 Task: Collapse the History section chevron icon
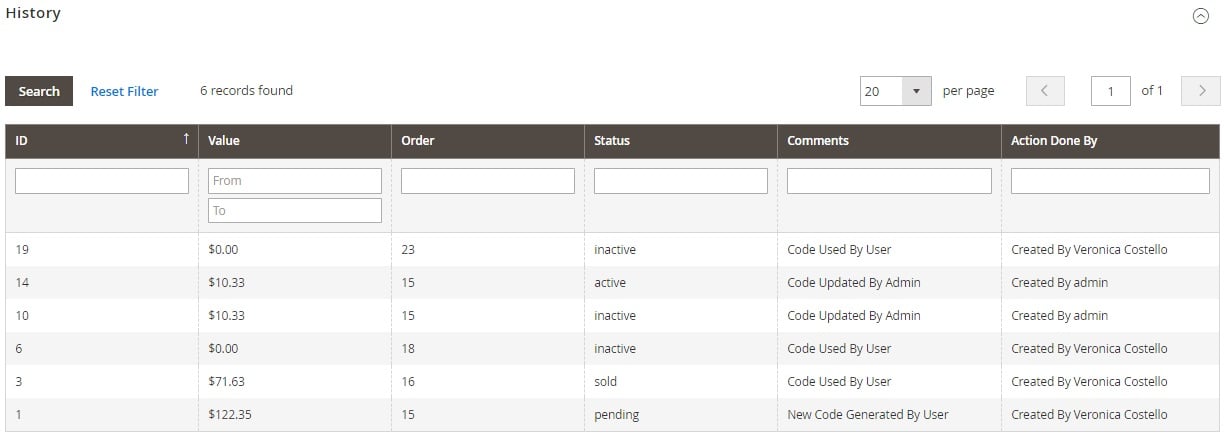pos(1201,16)
